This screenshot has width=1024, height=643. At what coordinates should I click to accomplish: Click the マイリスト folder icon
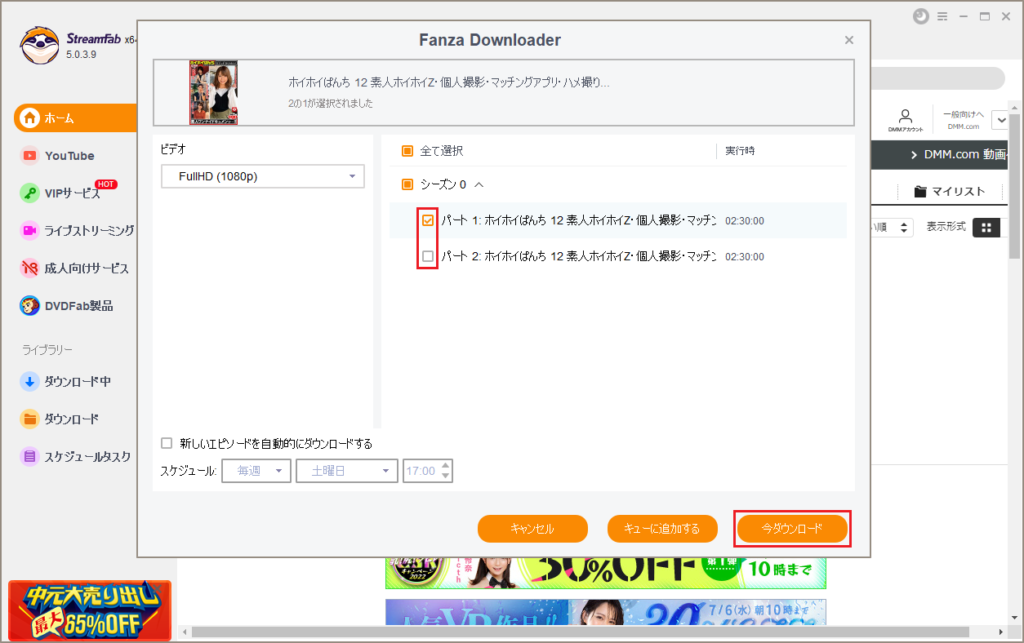[x=920, y=191]
